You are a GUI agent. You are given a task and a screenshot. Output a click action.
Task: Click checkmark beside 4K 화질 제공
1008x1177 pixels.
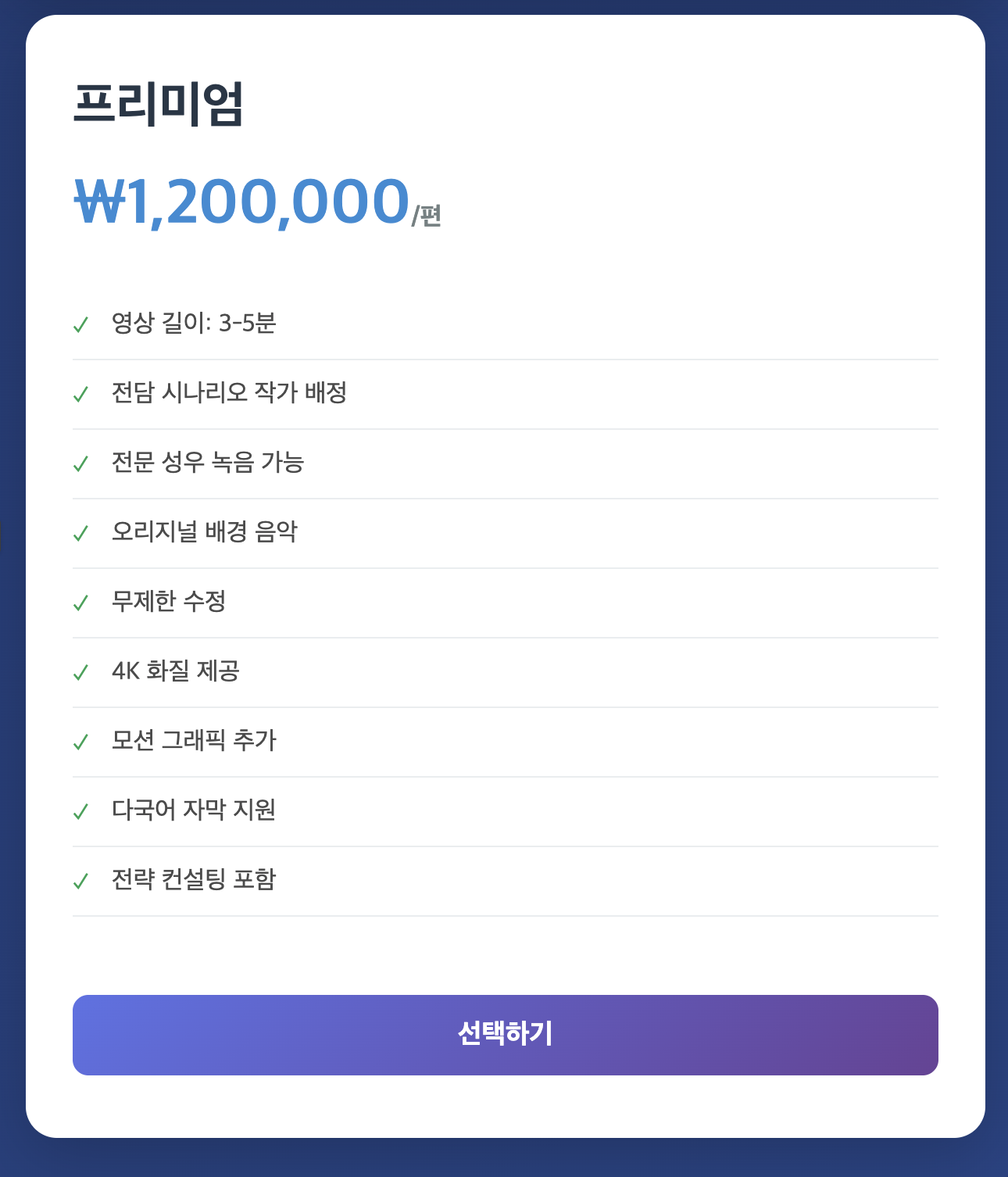coord(80,672)
